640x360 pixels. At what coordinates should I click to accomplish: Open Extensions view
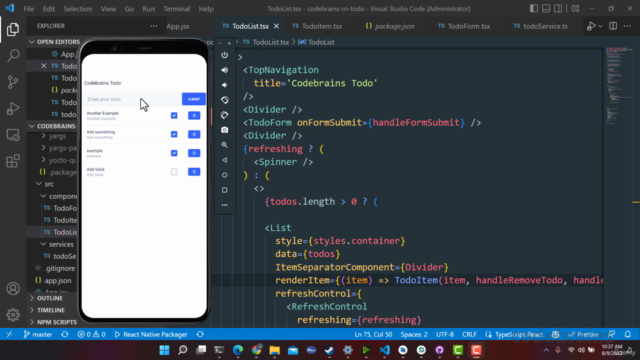13,161
